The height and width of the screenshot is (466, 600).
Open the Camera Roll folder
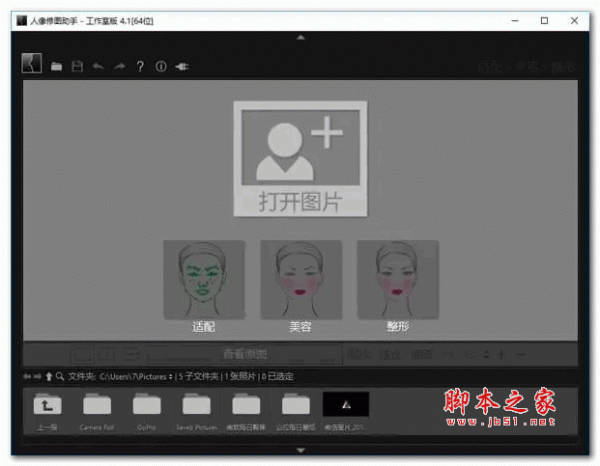click(x=97, y=409)
